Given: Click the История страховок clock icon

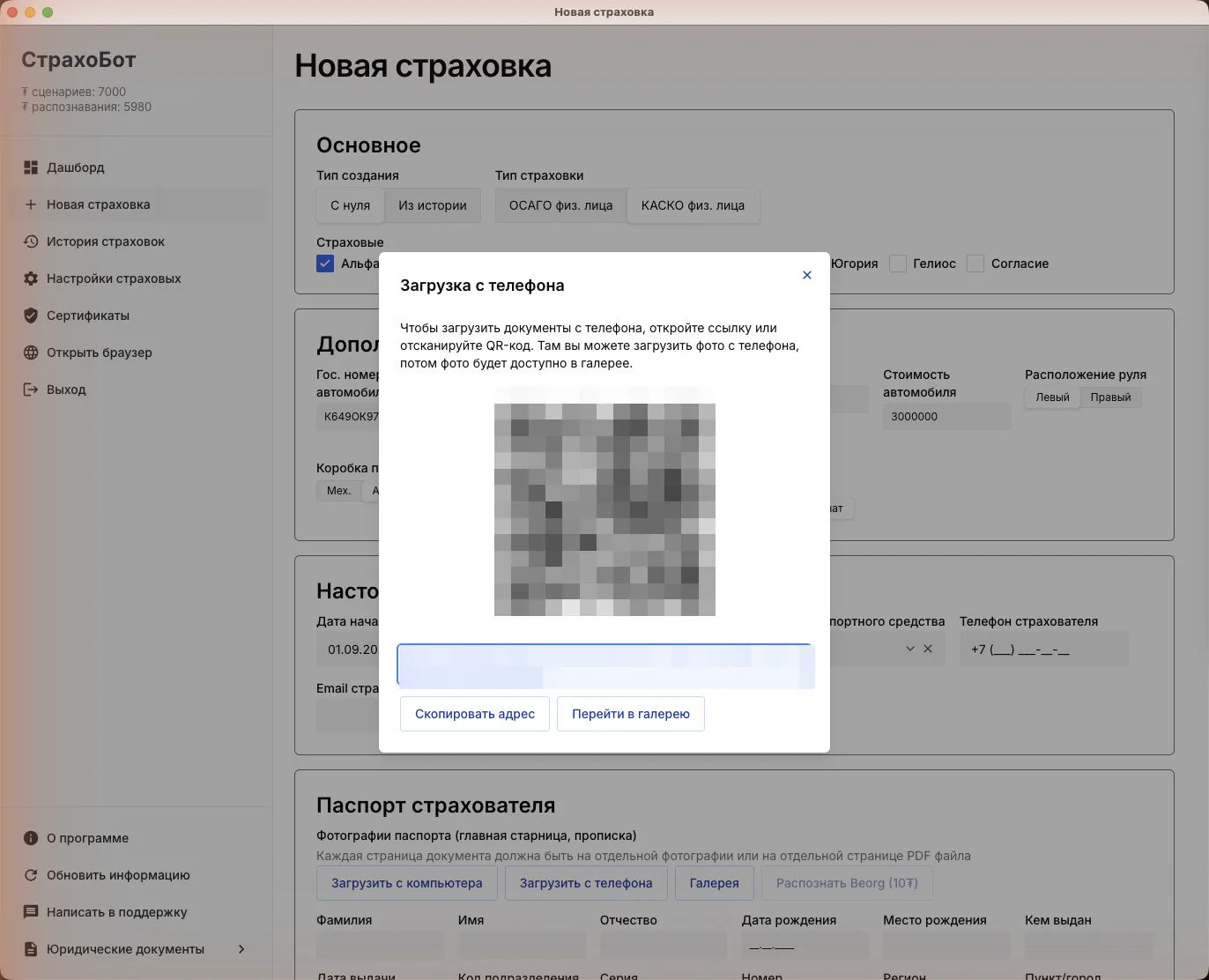Looking at the screenshot, I should (x=31, y=241).
